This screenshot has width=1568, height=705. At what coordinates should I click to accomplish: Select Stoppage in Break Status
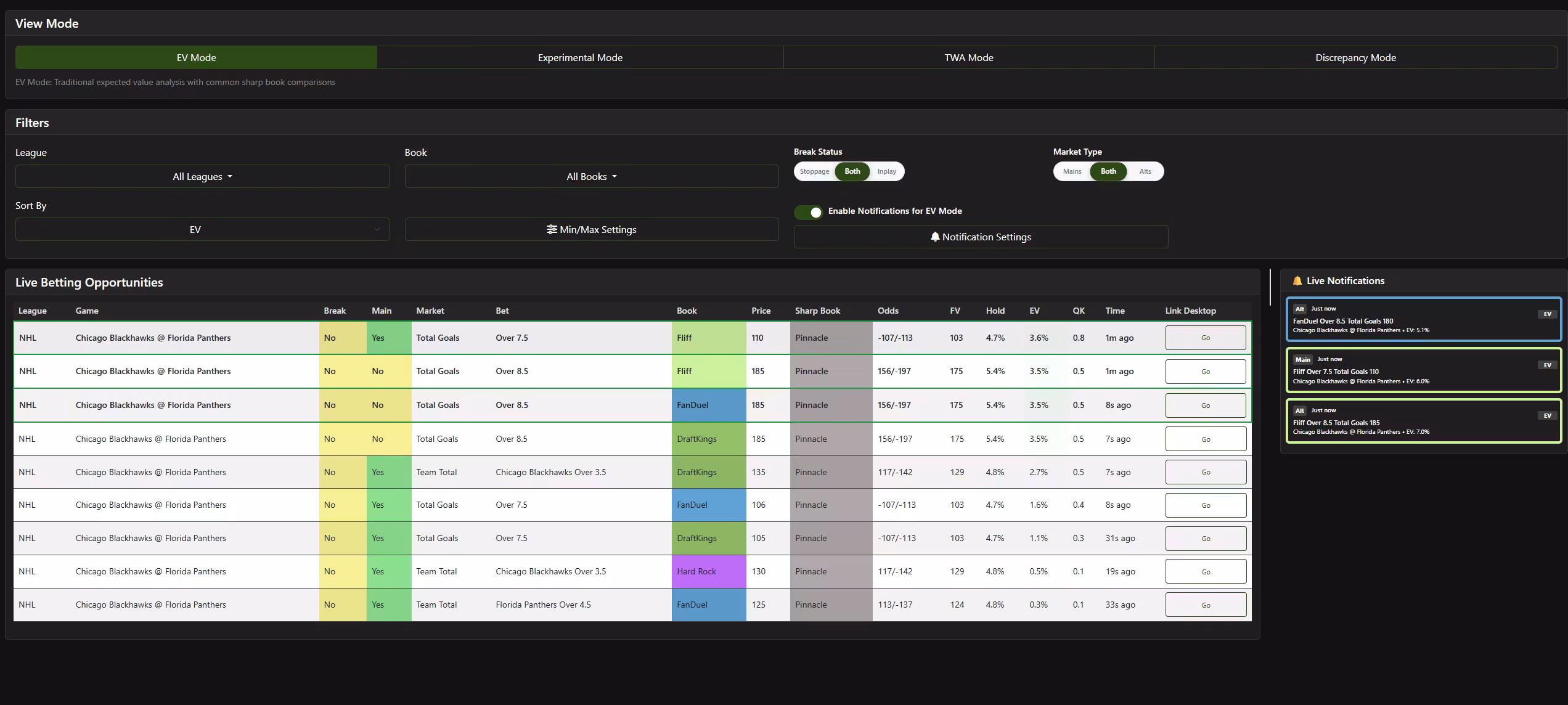(814, 171)
